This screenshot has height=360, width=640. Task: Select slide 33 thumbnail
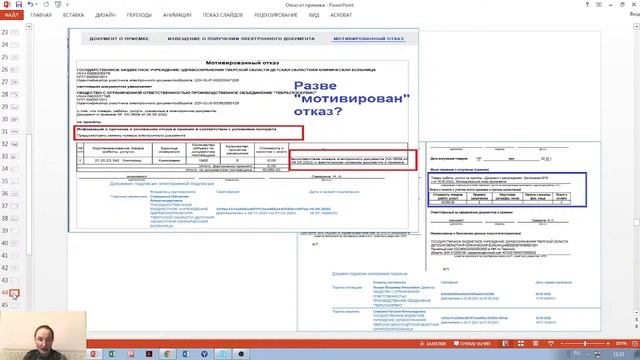coord(14,157)
